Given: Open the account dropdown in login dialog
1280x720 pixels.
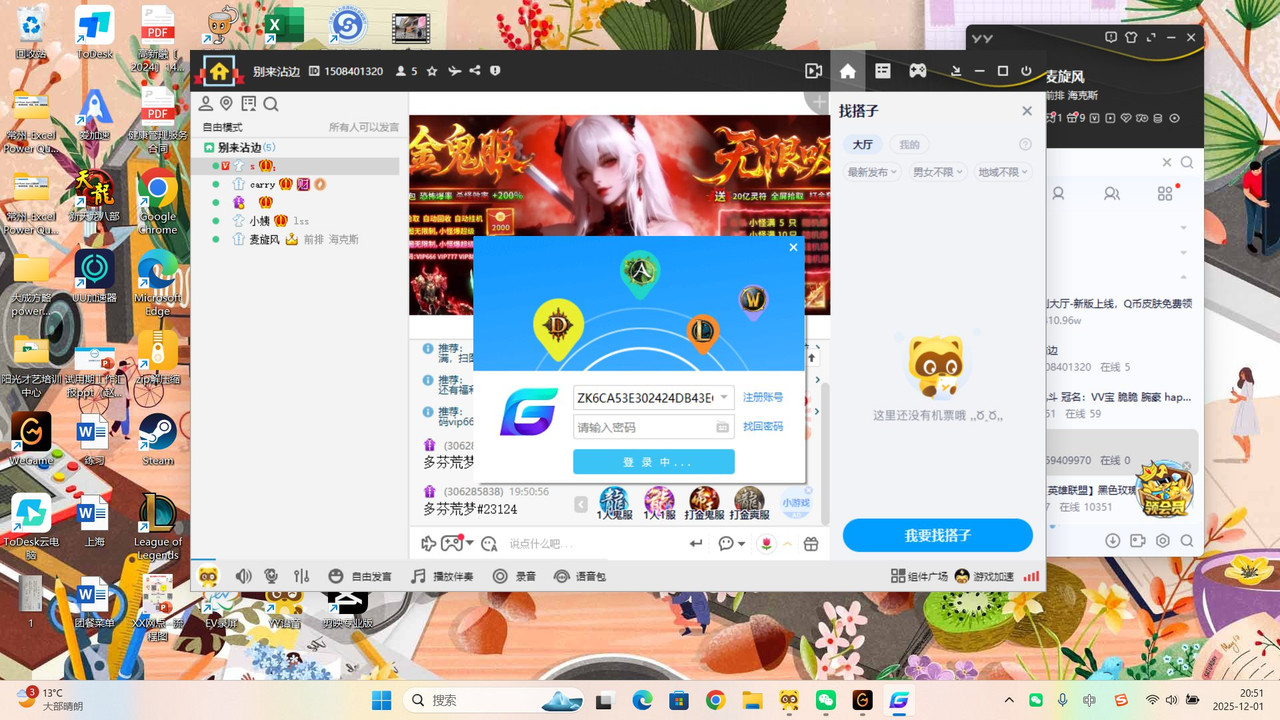Looking at the screenshot, I should 724,397.
